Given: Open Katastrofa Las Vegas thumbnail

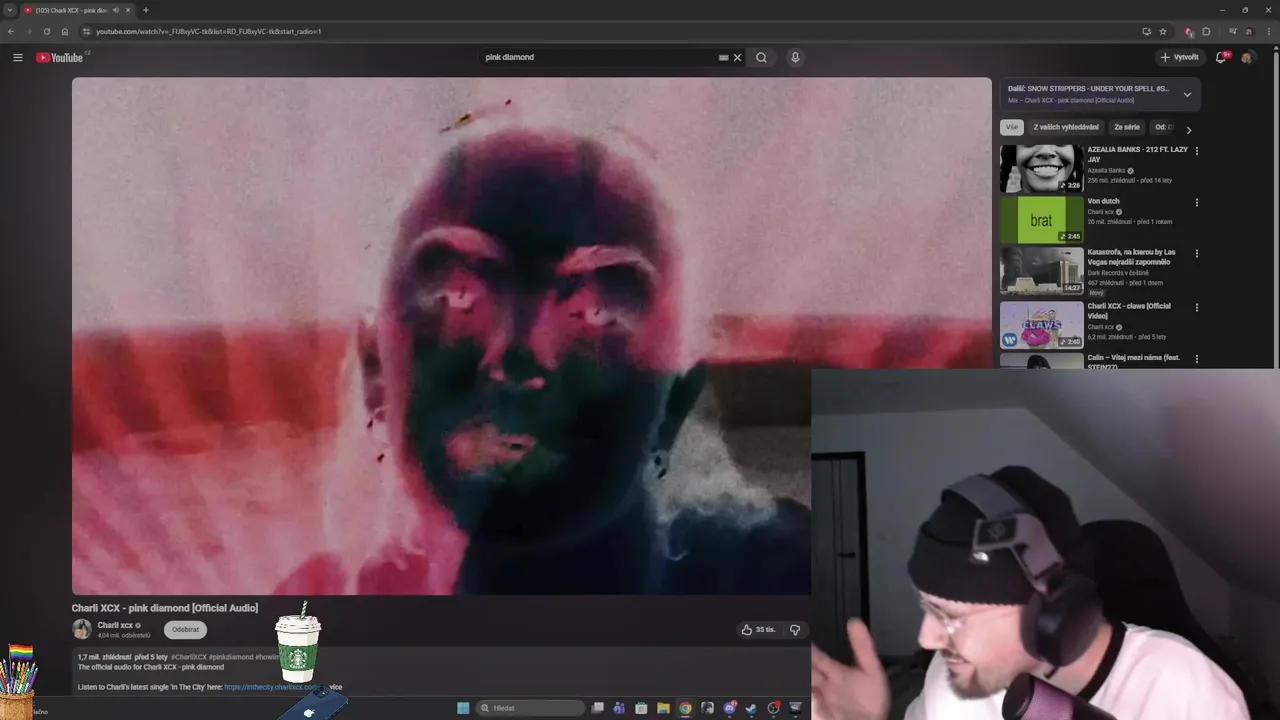Looking at the screenshot, I should (x=1042, y=272).
